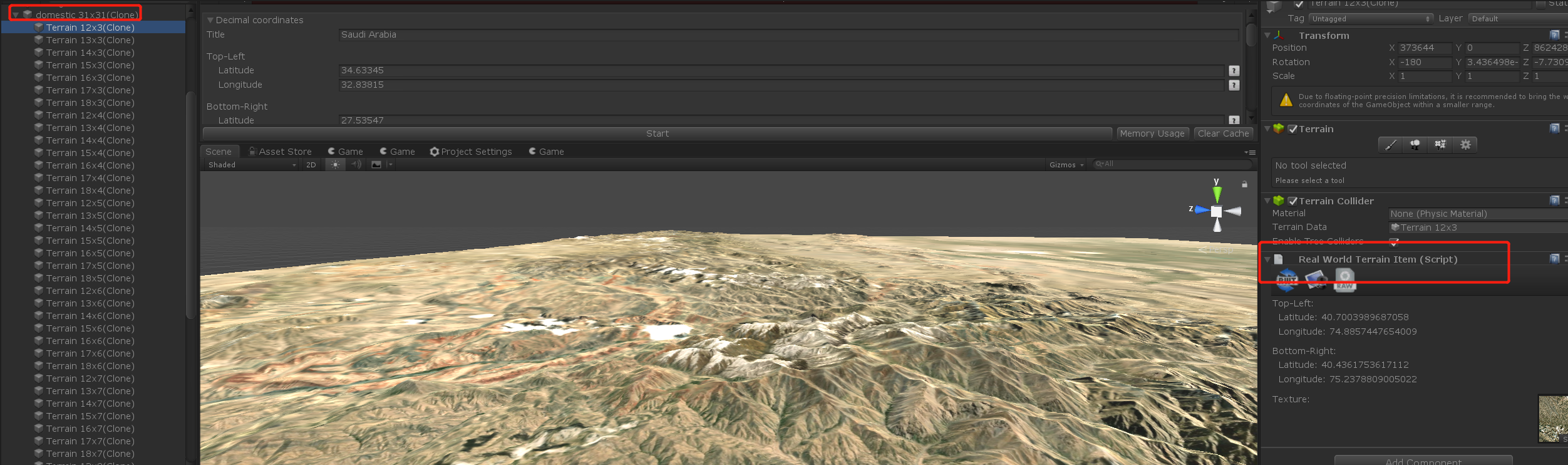Toggle Enable Tree Colliders checkbox

click(1394, 242)
